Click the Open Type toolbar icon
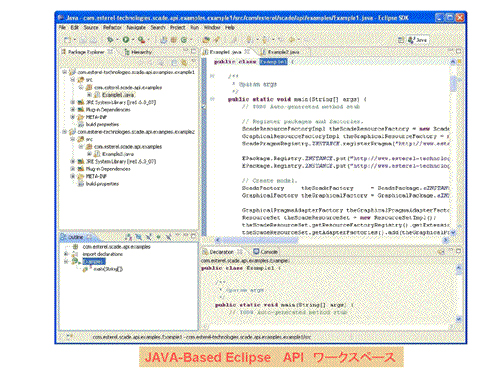The width and height of the screenshot is (500, 377). [206, 40]
